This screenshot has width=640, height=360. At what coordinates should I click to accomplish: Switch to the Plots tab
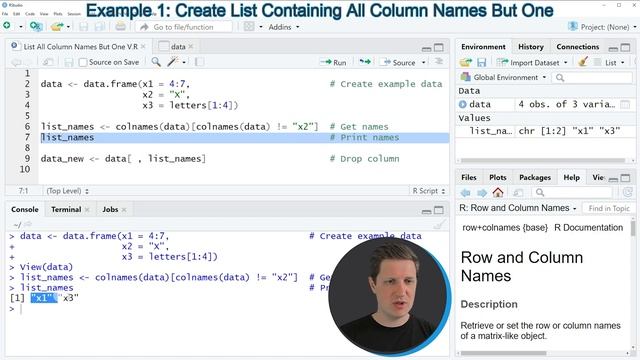(498, 177)
